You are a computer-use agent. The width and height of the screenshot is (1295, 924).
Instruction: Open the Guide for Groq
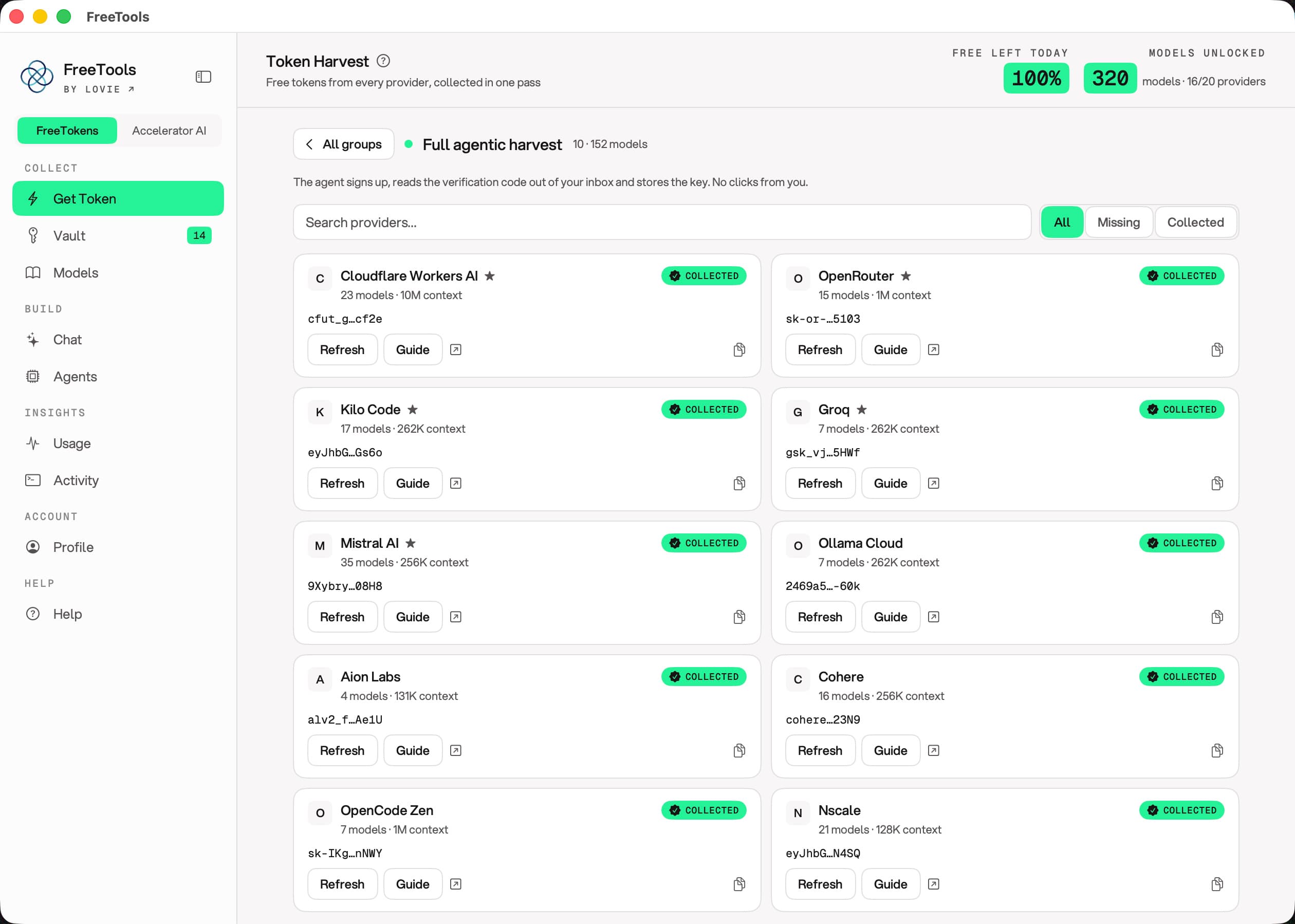(891, 483)
